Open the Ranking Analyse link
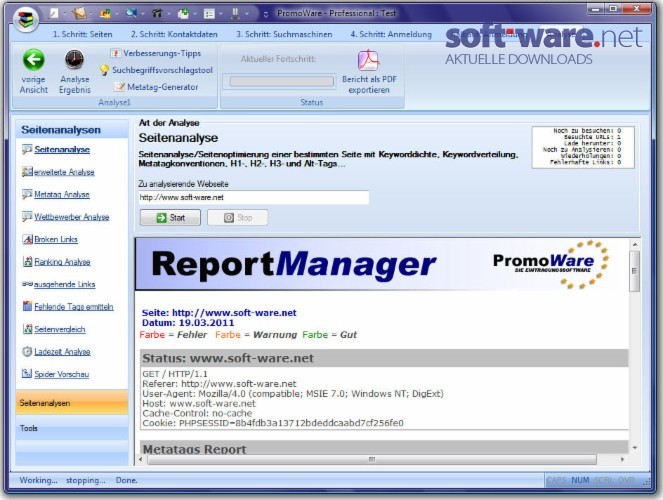The width and height of the screenshot is (663, 500). (62, 262)
